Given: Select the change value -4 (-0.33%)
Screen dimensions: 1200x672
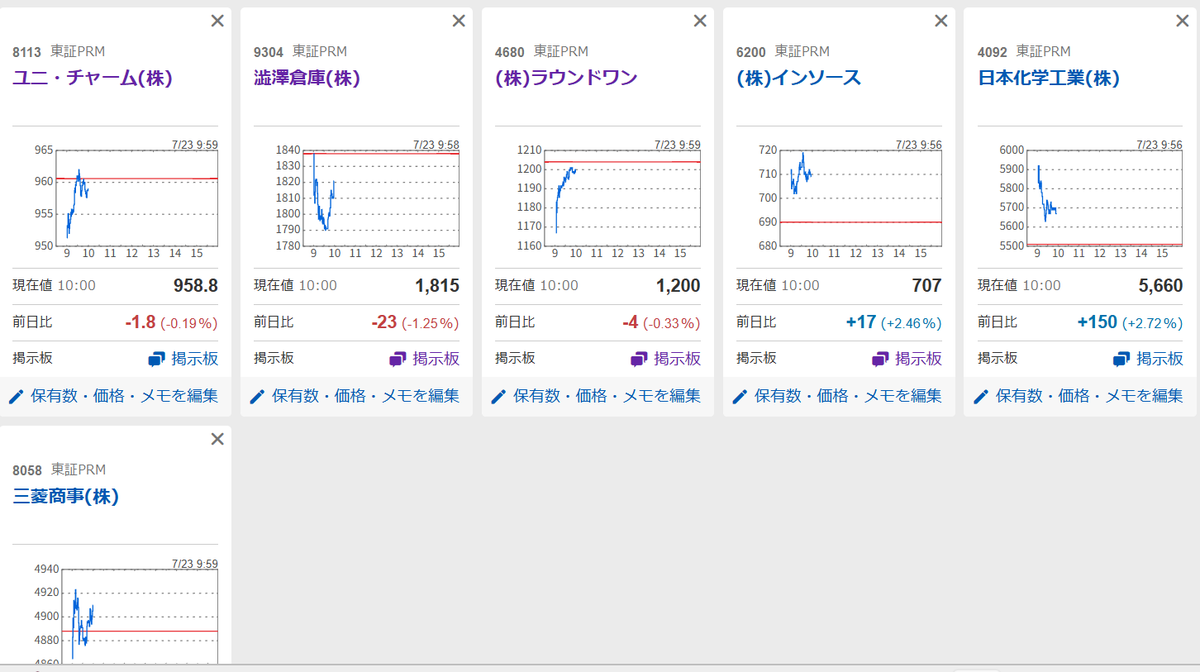Looking at the screenshot, I should click(x=660, y=323).
